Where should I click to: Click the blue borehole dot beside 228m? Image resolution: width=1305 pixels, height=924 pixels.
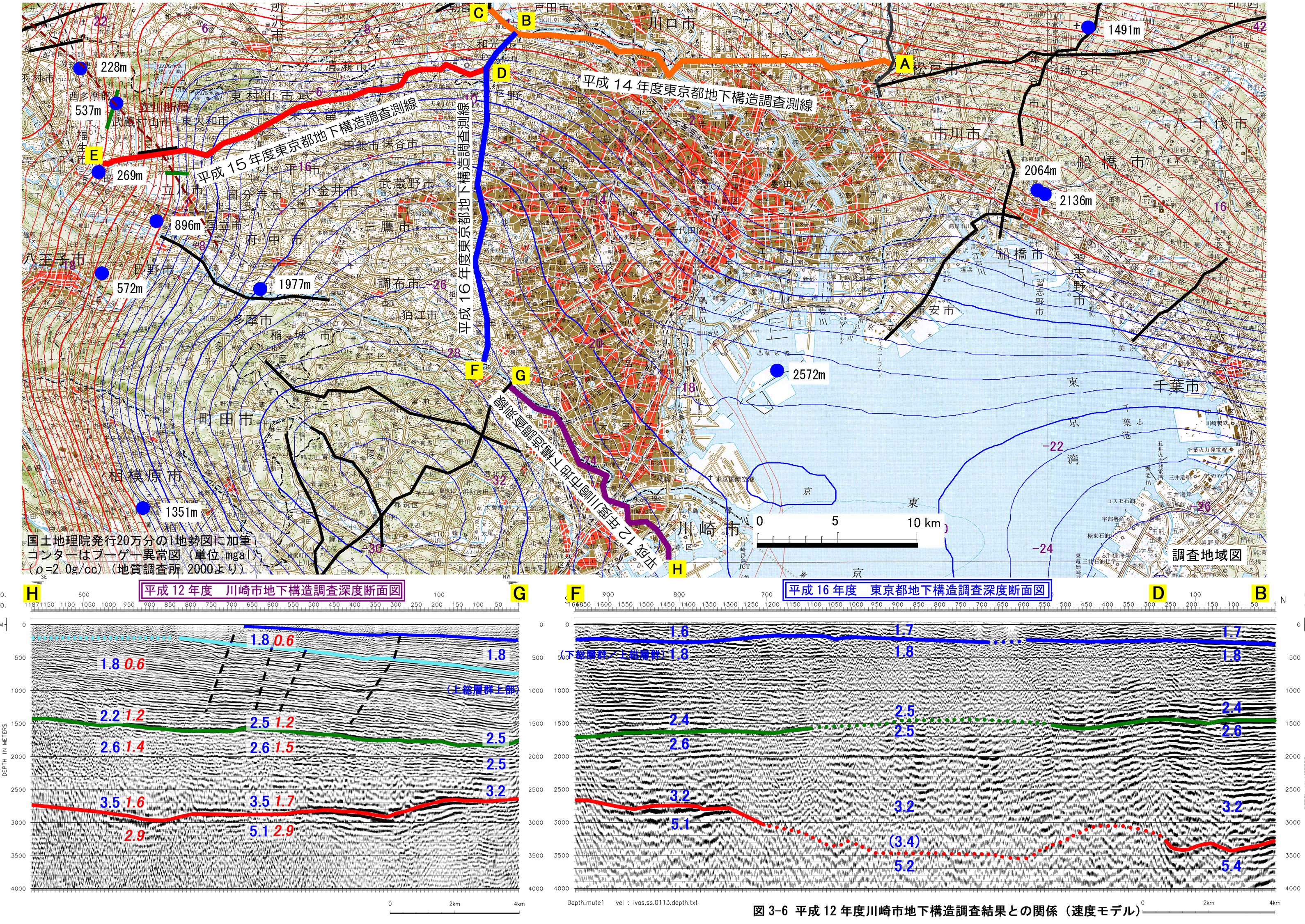[80, 69]
